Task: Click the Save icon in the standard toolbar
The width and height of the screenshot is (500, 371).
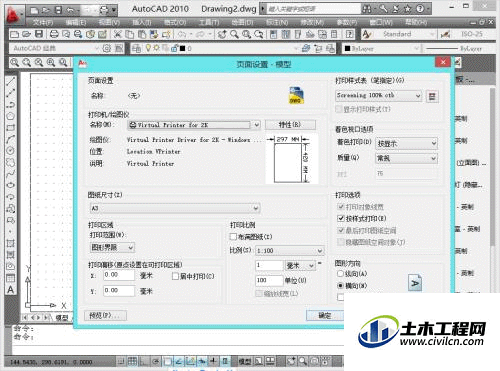Action: click(39, 34)
